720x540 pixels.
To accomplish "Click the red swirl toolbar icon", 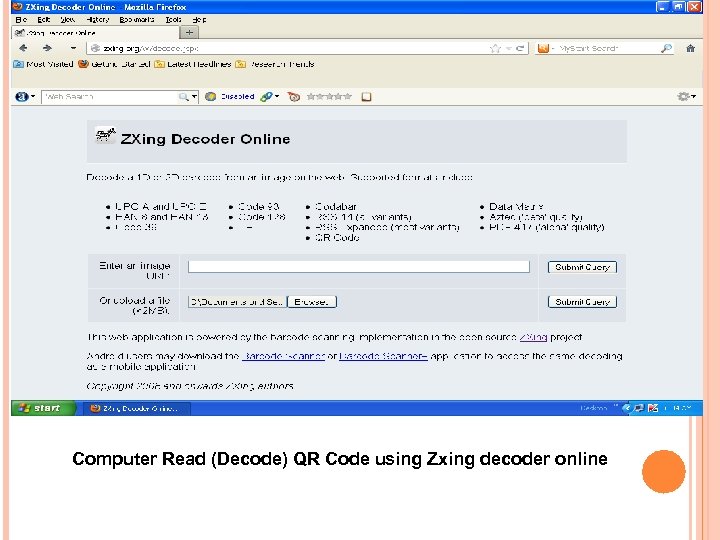I will point(294,97).
